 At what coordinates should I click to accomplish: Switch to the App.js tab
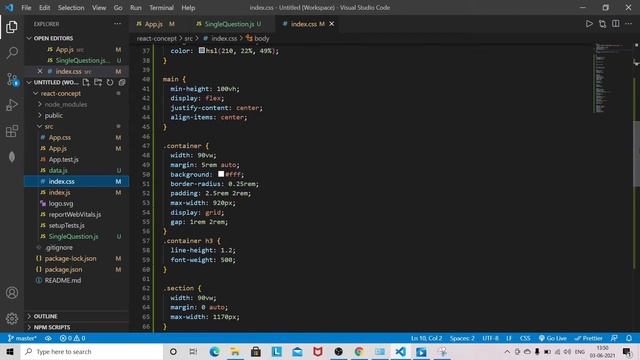click(156, 24)
